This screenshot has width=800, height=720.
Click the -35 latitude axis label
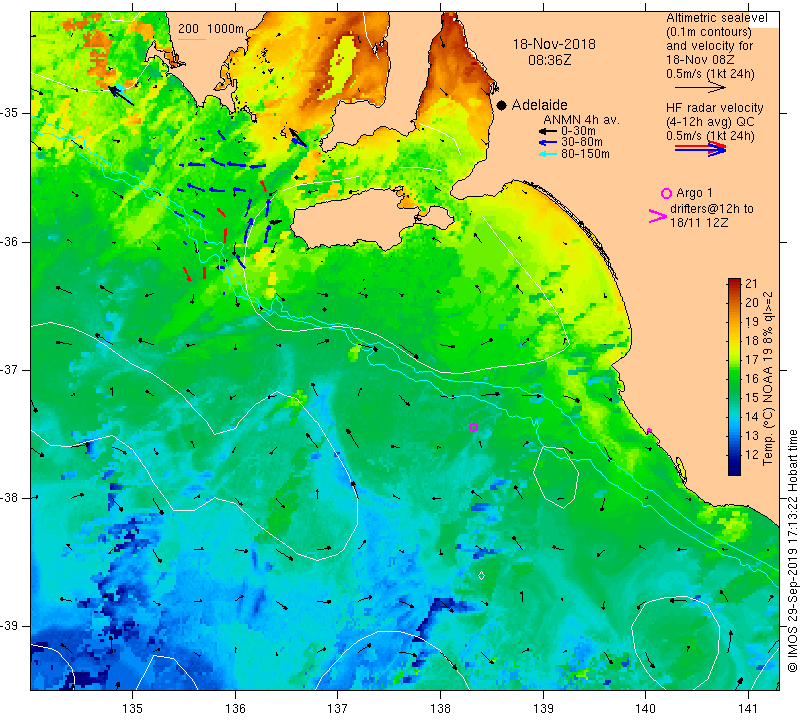(10, 113)
